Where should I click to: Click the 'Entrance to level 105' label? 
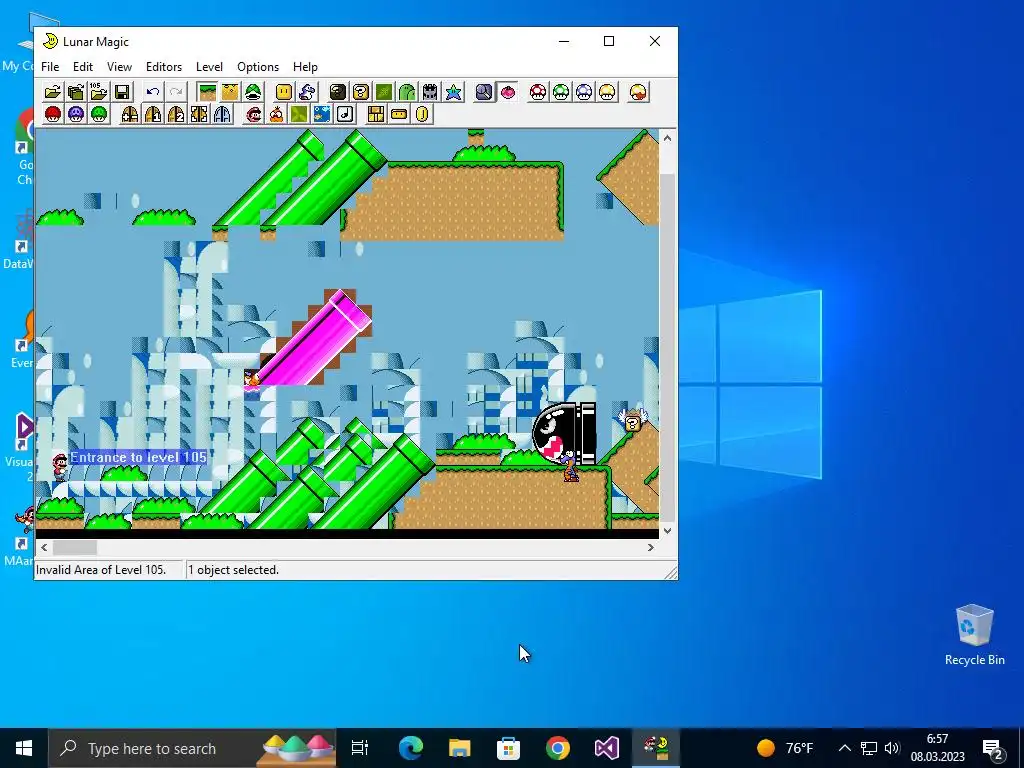coord(138,457)
